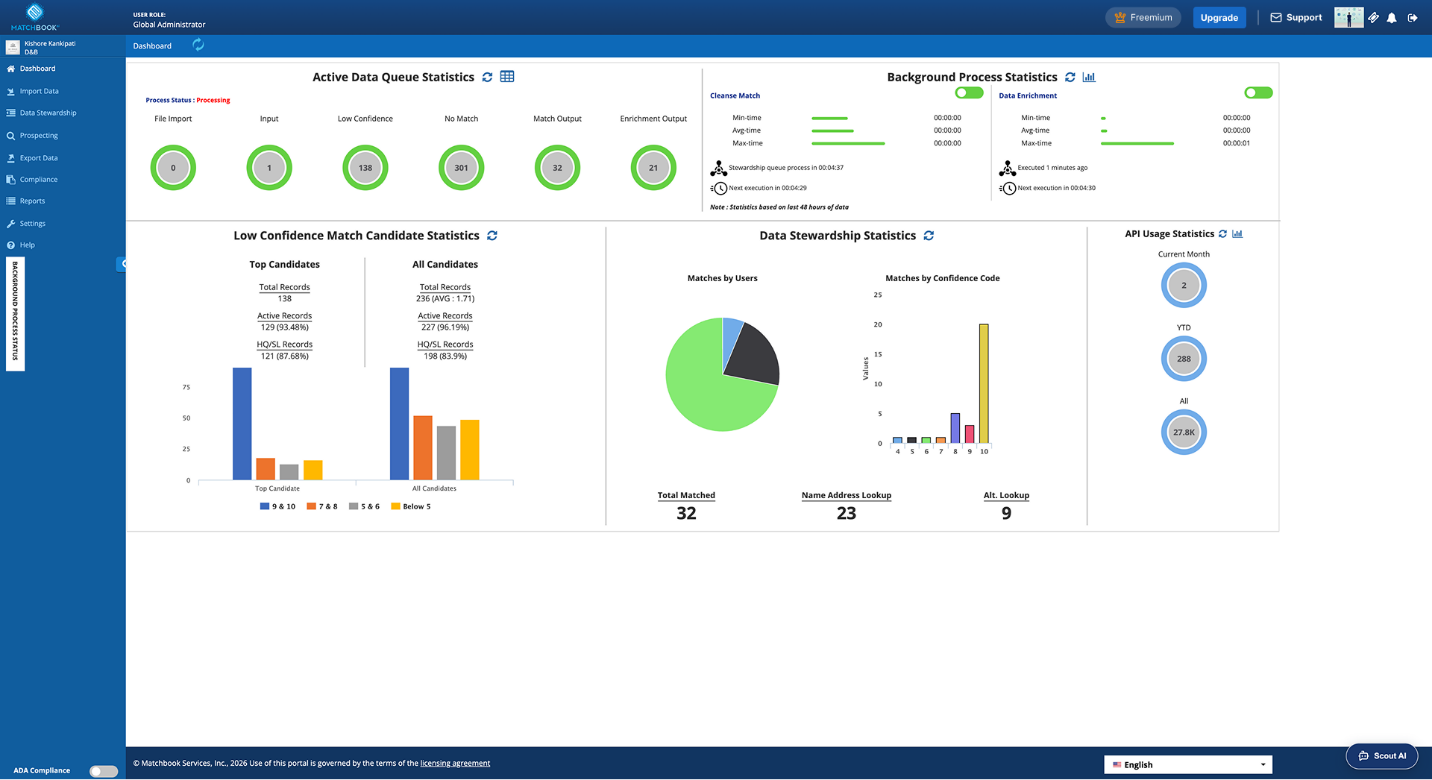Click the Matchbook logo
Image resolution: width=1432 pixels, height=780 pixels.
[x=35, y=16]
